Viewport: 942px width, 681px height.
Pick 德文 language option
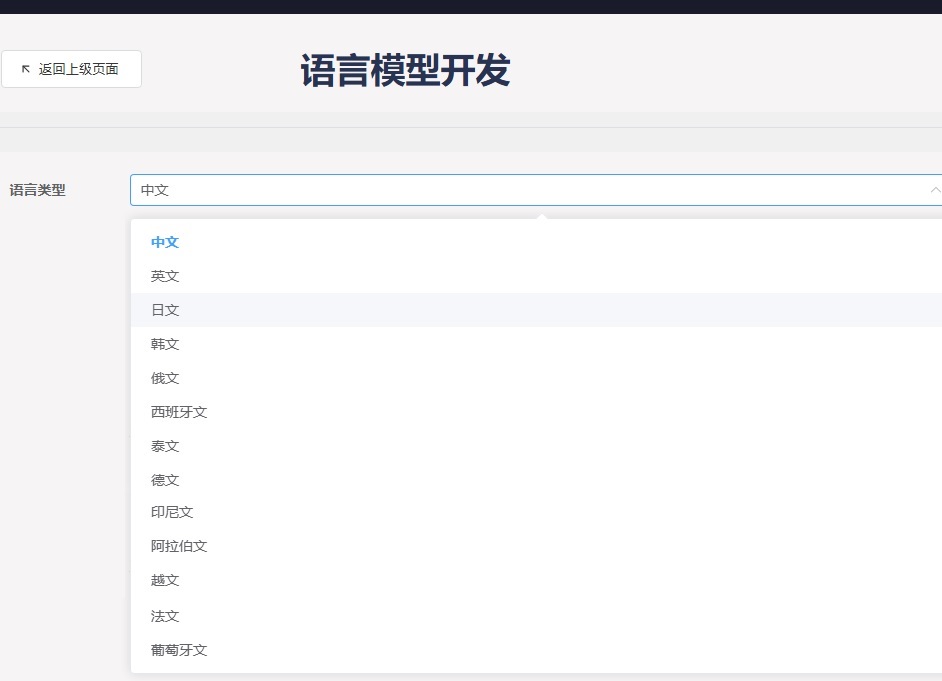[x=165, y=480]
